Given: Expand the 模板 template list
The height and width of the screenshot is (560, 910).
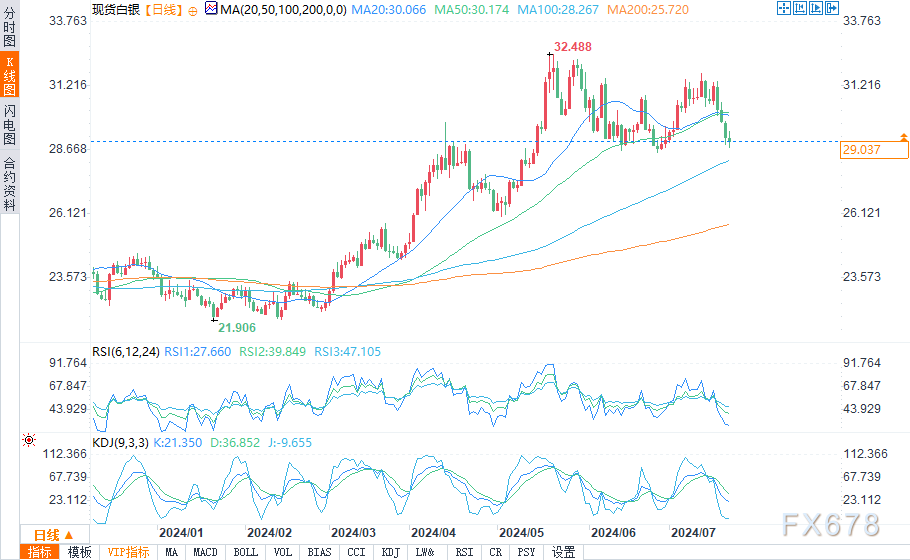Looking at the screenshot, I should (x=79, y=552).
